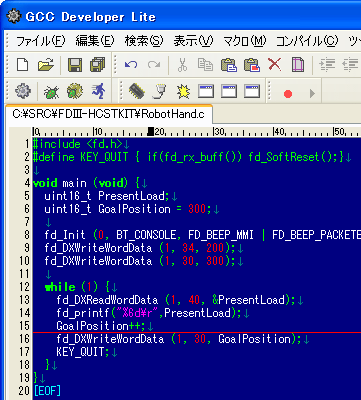Click the scissors Cut icon

click(x=182, y=64)
